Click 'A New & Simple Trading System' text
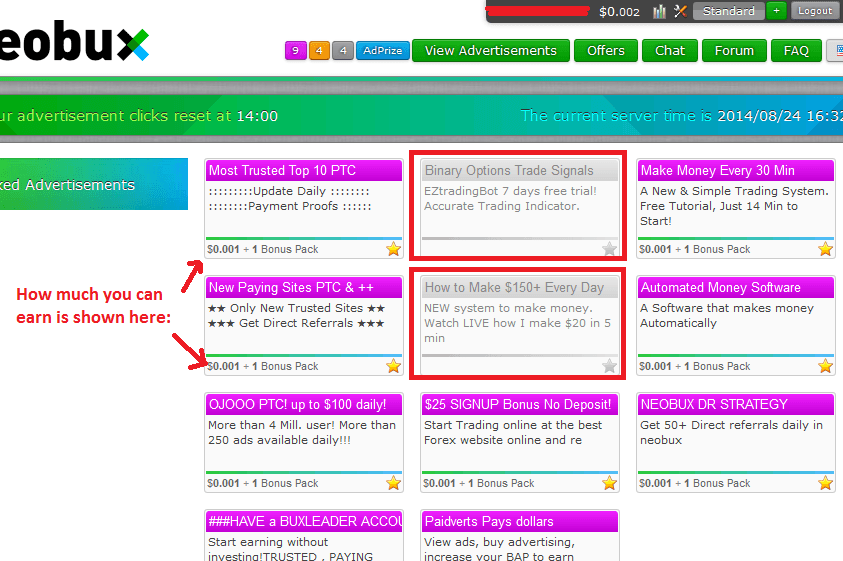 734,191
